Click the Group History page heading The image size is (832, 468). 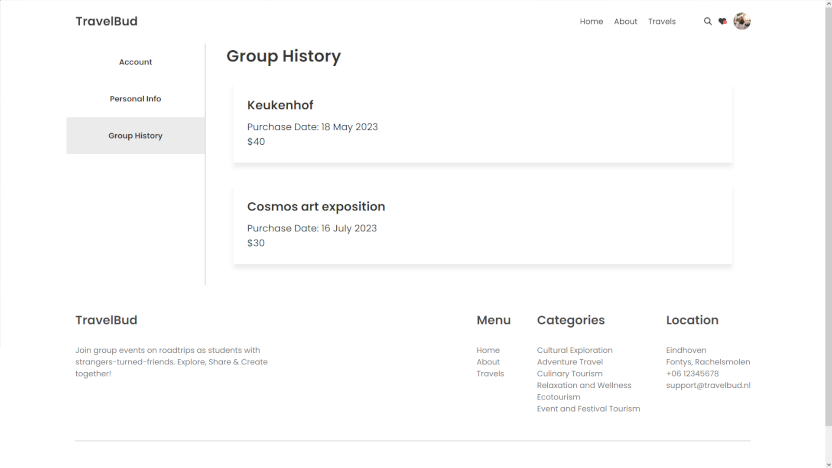point(283,56)
